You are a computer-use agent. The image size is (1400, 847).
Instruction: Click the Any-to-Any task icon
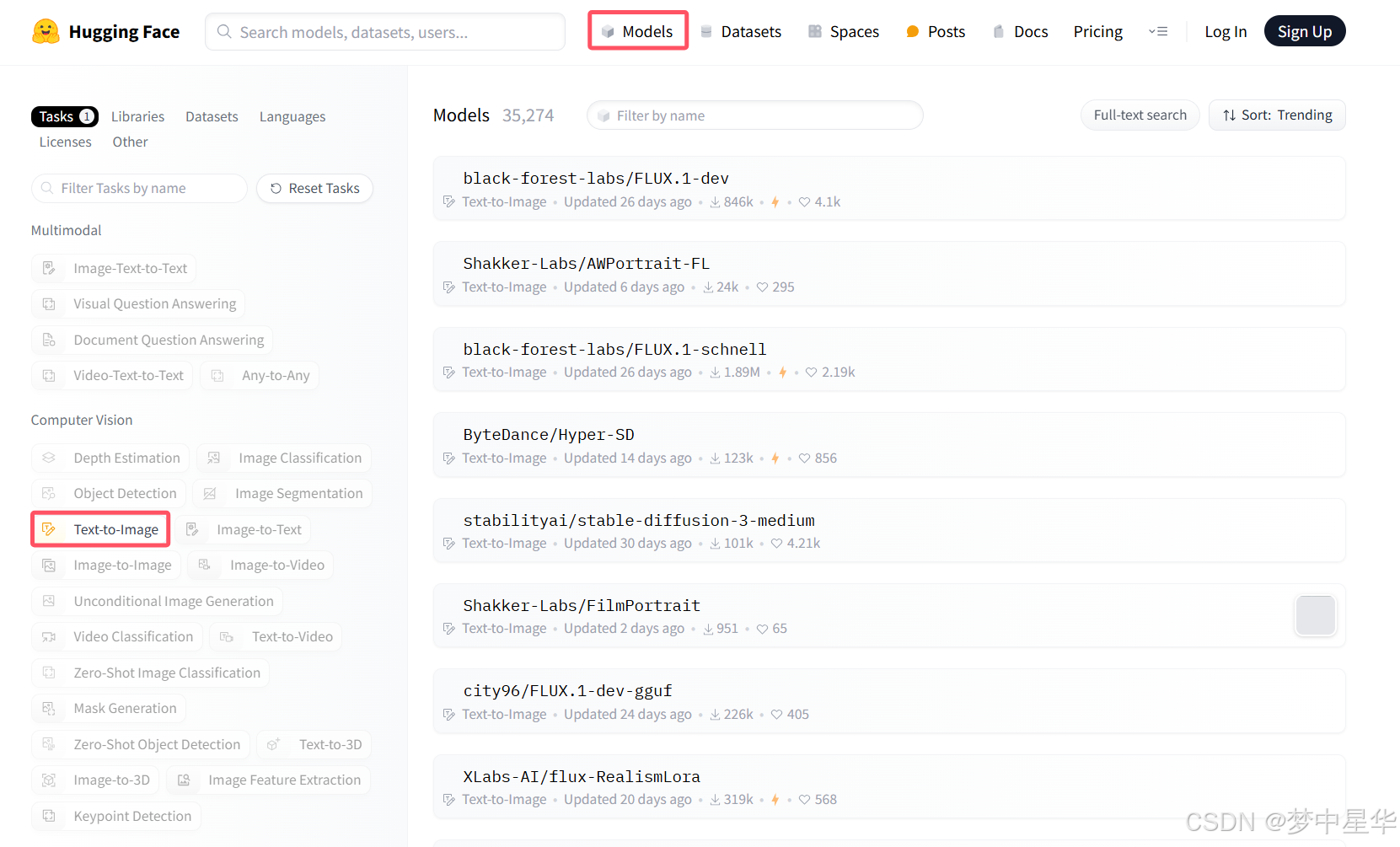217,375
